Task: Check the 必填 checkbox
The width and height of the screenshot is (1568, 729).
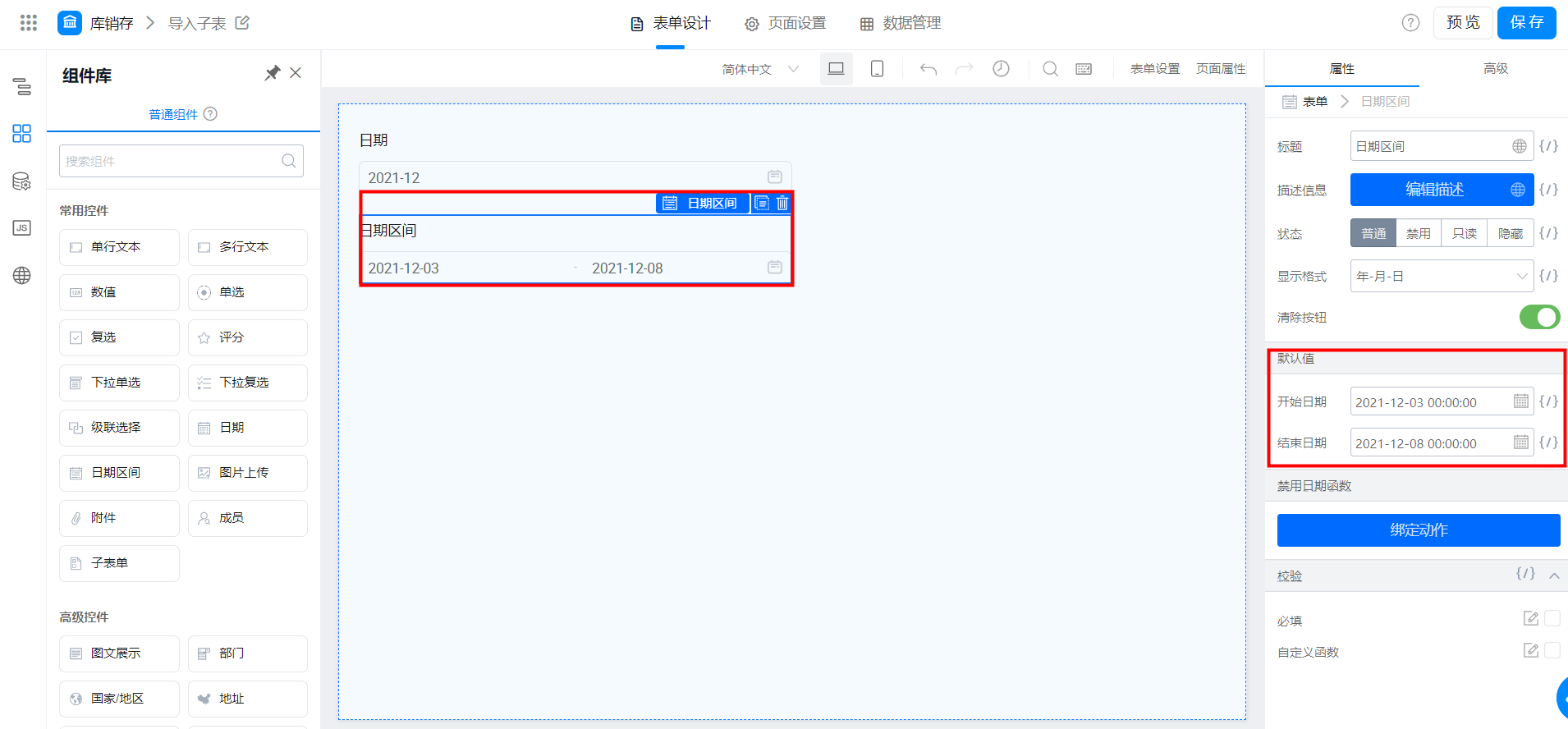Action: tap(1552, 618)
